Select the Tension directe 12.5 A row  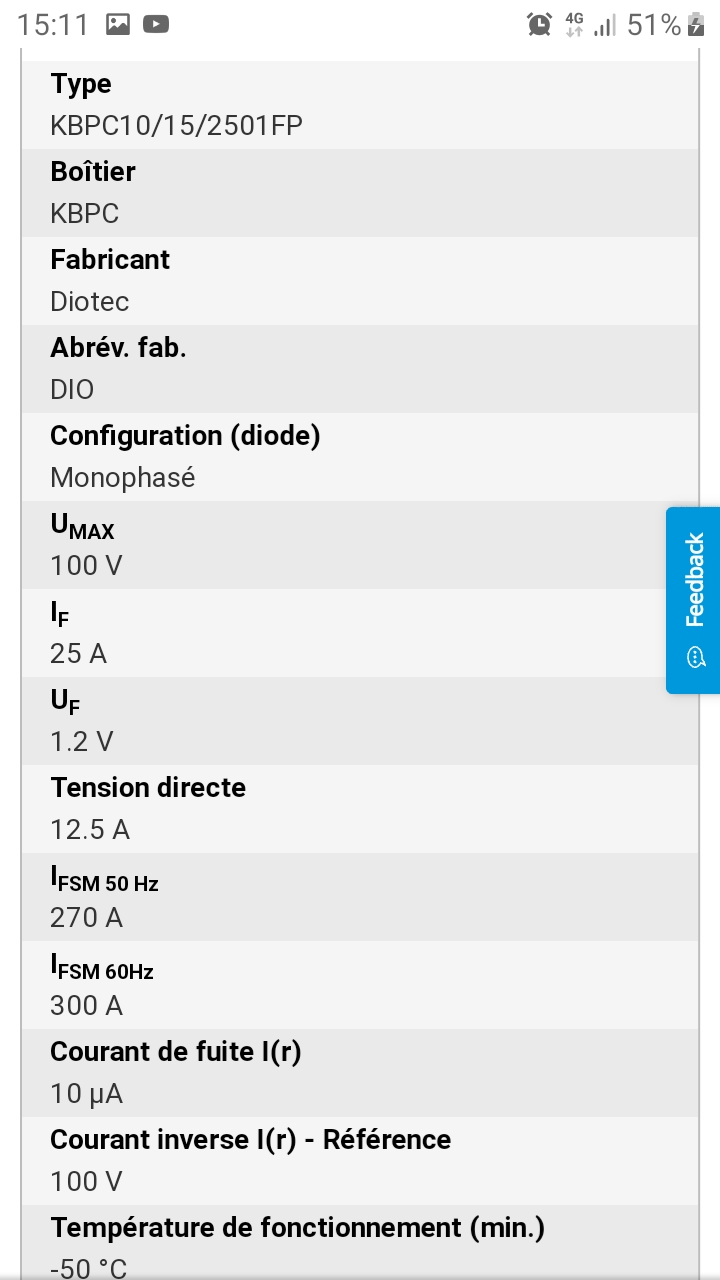(360, 809)
